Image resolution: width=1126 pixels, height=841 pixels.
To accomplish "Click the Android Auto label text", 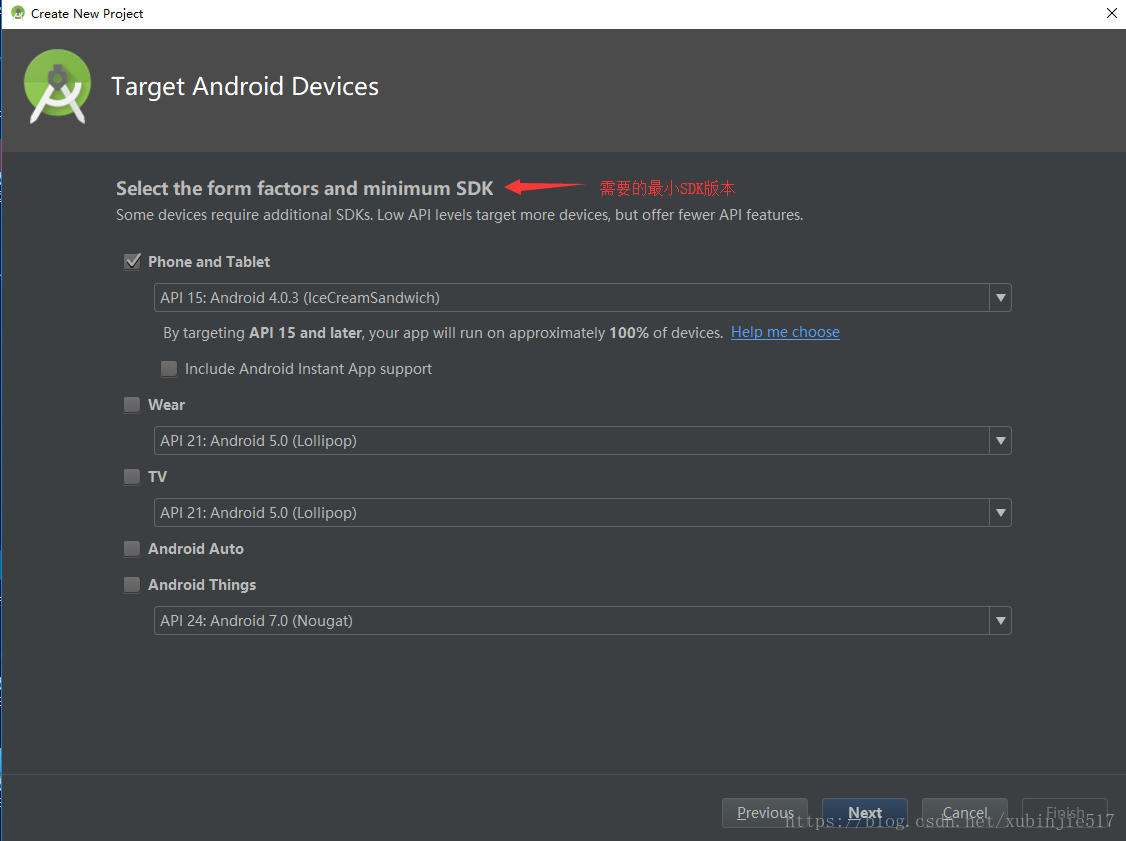I will tap(196, 549).
